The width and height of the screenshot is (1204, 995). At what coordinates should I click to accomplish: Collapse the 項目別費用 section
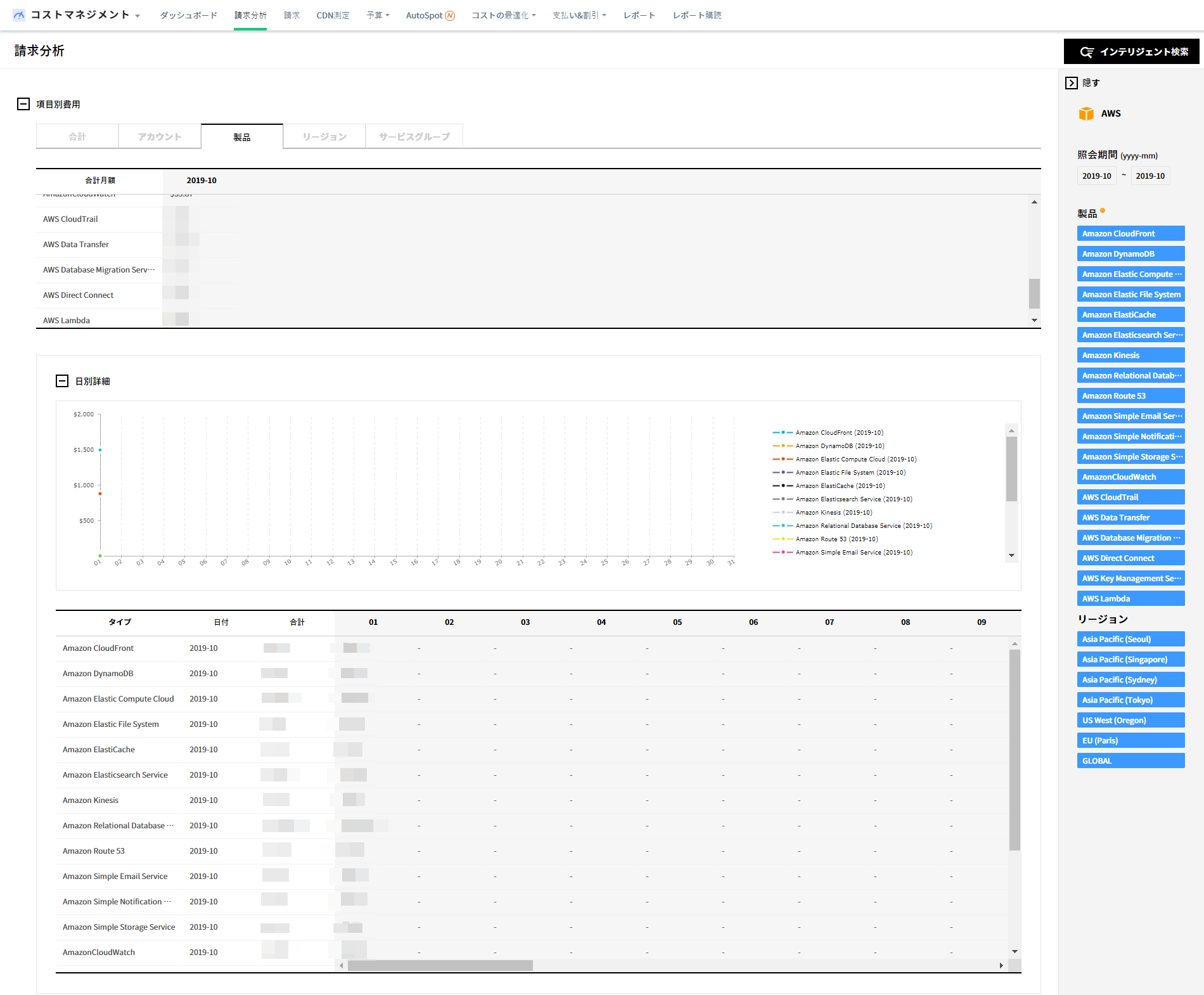pos(23,104)
